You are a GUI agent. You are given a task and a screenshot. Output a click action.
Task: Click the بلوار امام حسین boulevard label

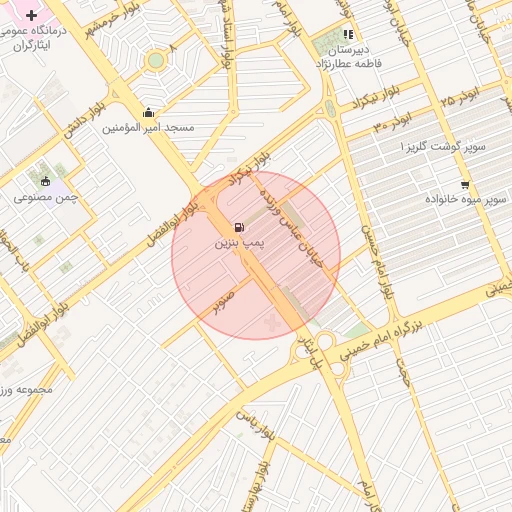pos(377,263)
